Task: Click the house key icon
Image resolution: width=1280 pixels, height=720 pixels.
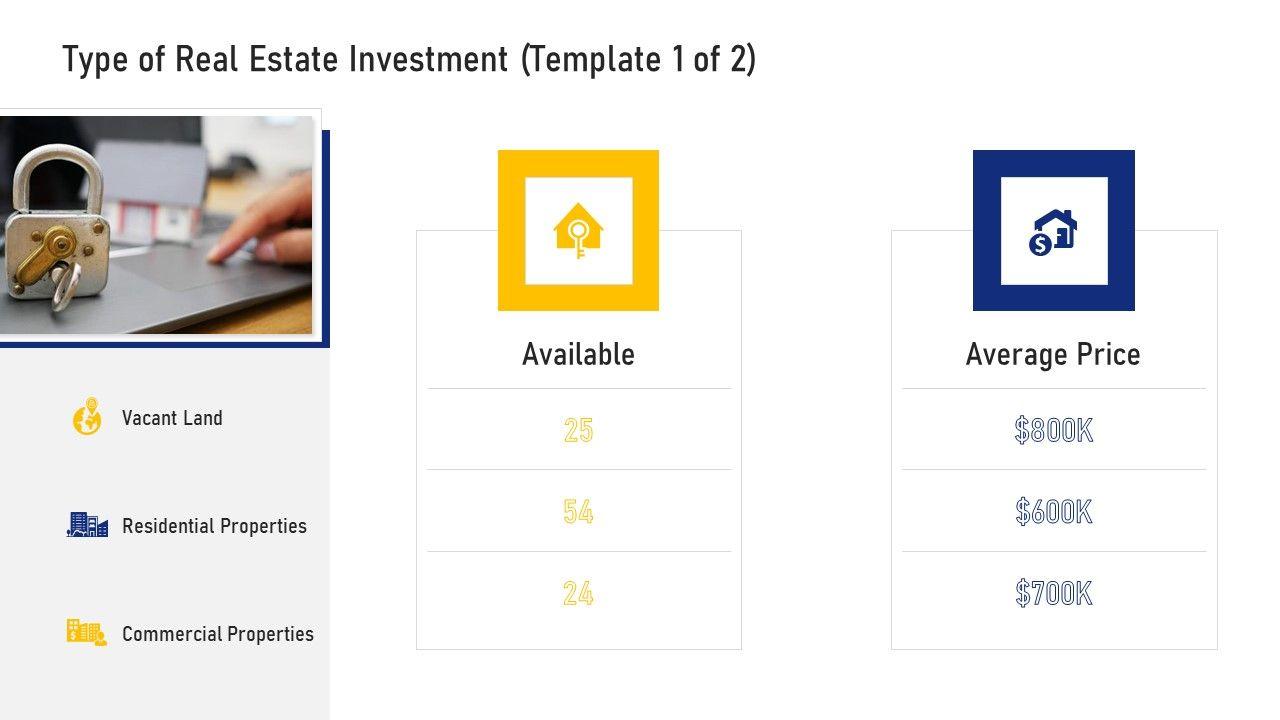Action: (578, 231)
